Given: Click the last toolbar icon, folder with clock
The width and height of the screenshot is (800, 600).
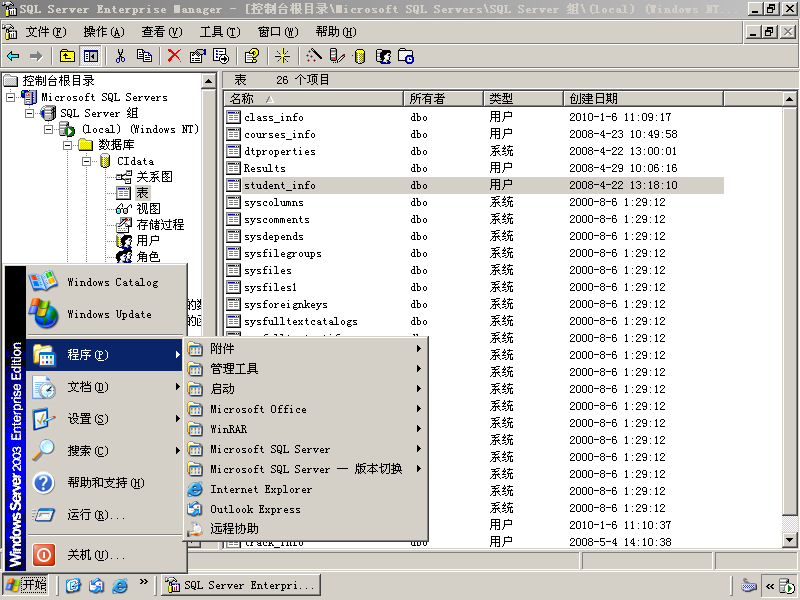Looking at the screenshot, I should (406, 56).
